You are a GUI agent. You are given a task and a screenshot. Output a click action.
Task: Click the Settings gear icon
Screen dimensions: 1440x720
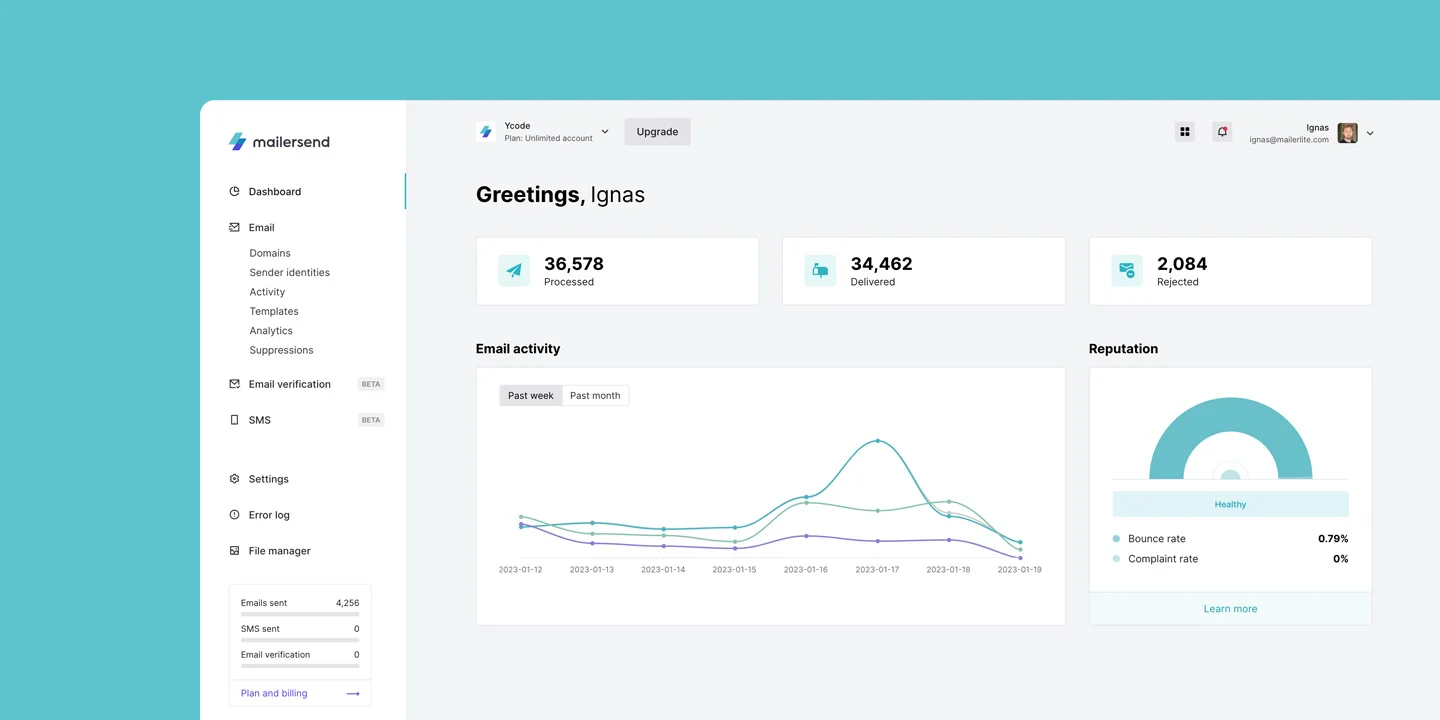point(234,479)
